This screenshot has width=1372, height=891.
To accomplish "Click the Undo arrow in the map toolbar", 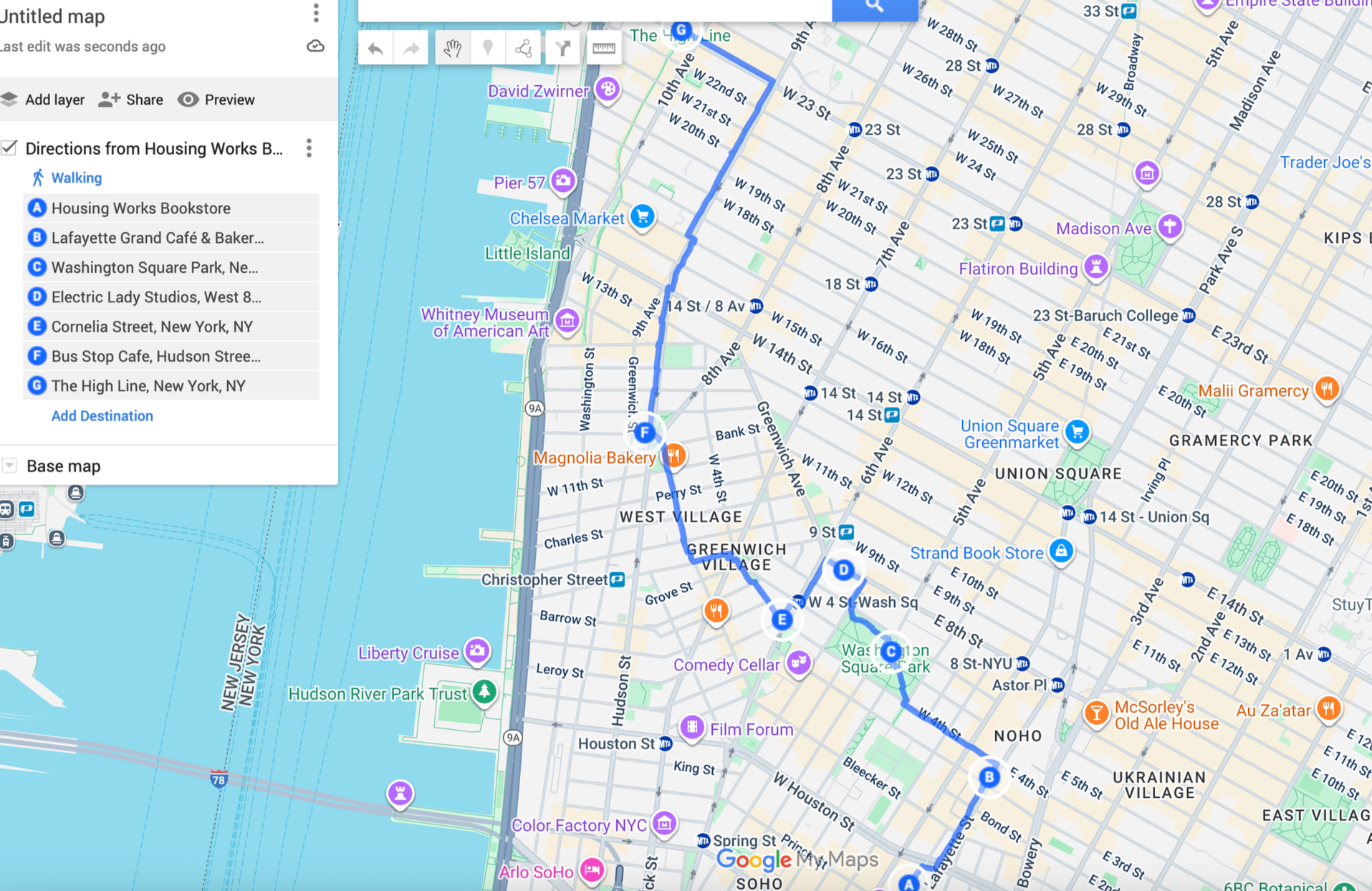I will click(375, 48).
